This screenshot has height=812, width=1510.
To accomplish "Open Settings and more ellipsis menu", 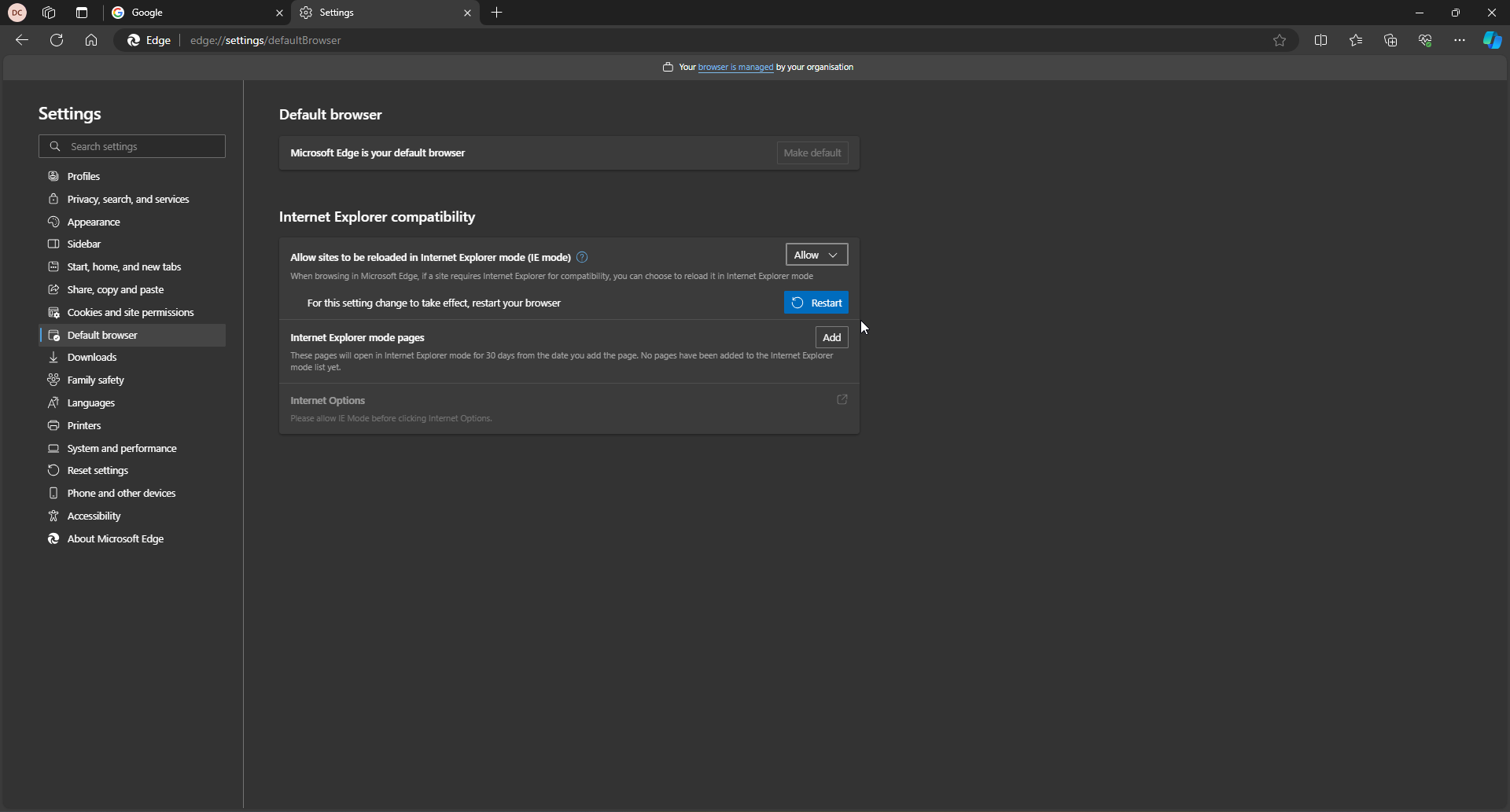I will (1460, 40).
